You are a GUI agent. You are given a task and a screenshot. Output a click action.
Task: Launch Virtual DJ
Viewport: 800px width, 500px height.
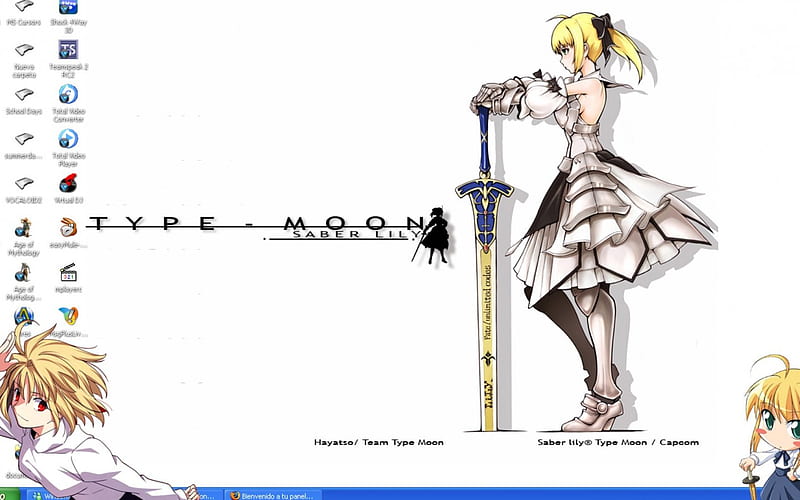pyautogui.click(x=68, y=189)
